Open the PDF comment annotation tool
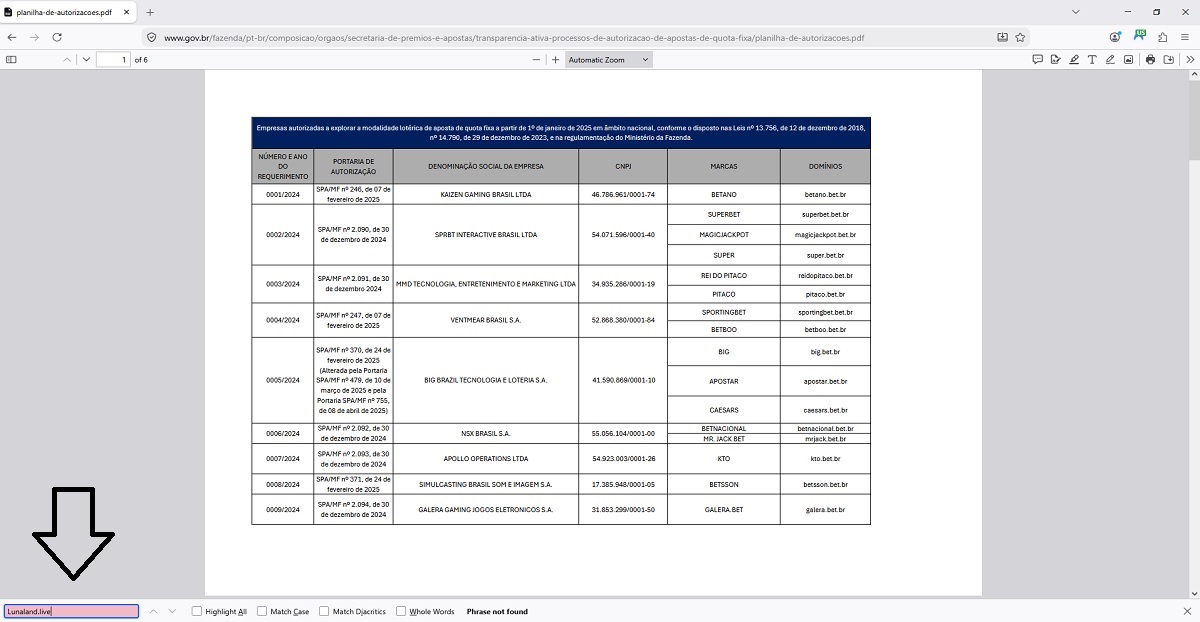This screenshot has width=1200, height=622. tap(1037, 60)
